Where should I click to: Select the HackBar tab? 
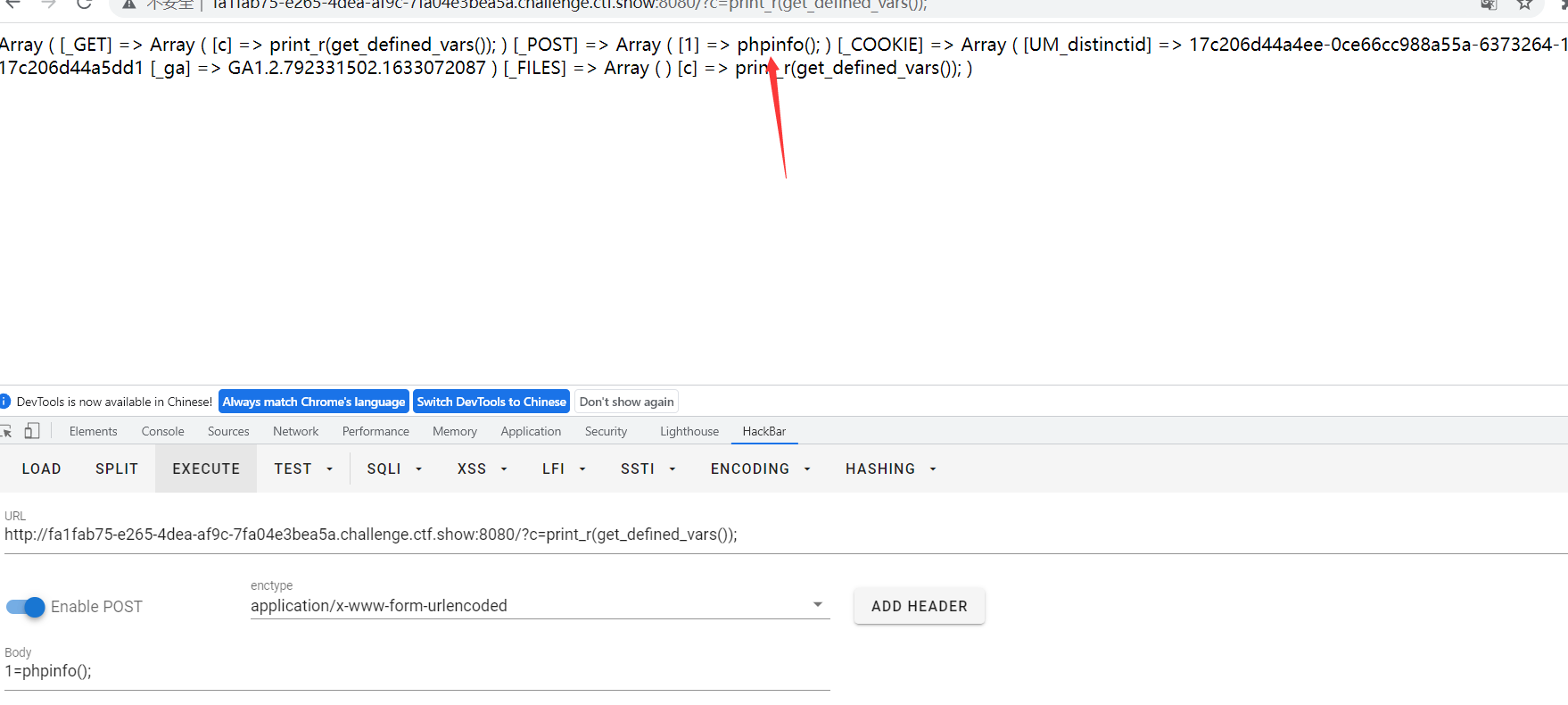click(x=764, y=431)
